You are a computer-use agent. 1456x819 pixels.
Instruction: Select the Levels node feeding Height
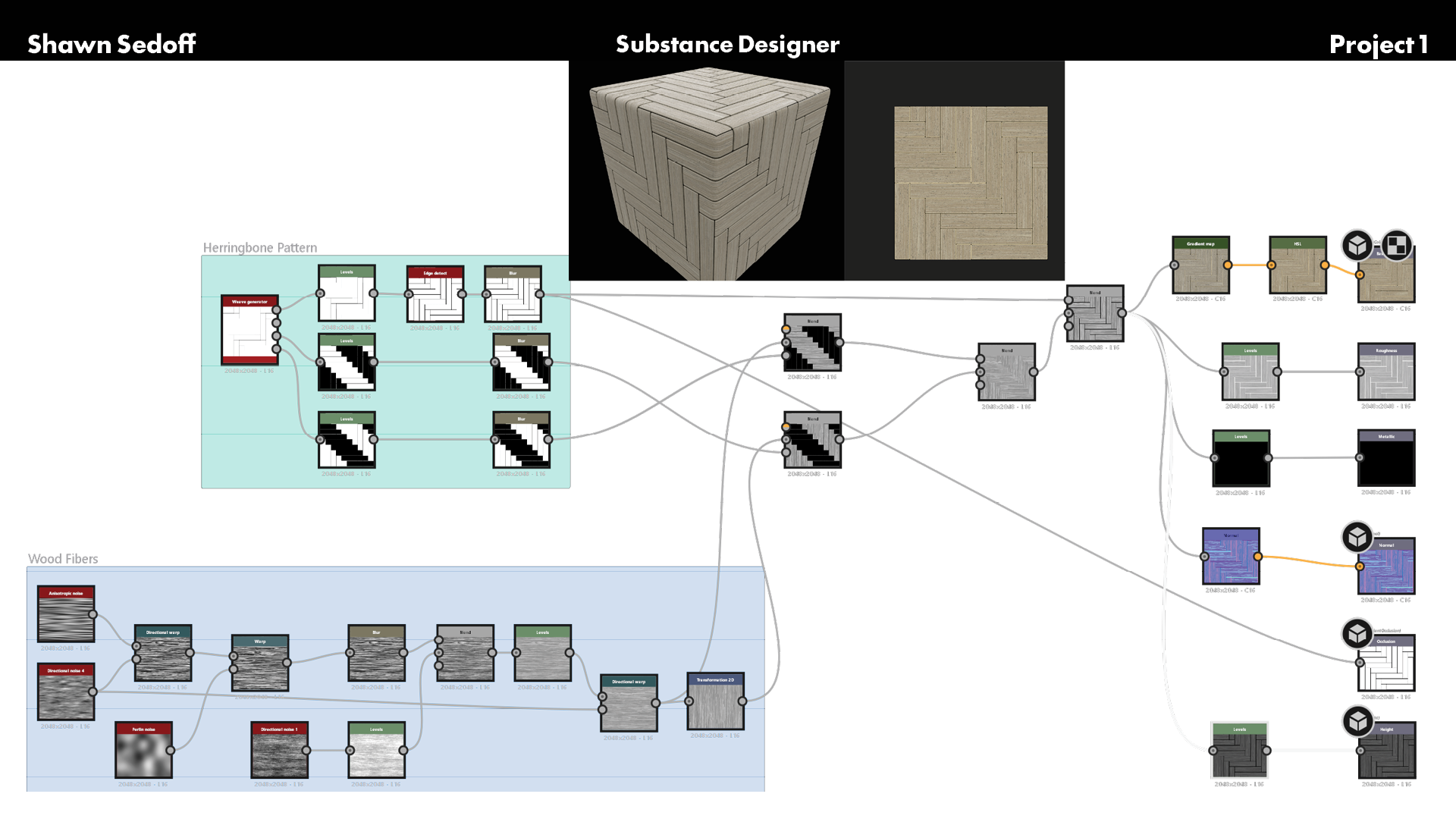pyautogui.click(x=1239, y=750)
